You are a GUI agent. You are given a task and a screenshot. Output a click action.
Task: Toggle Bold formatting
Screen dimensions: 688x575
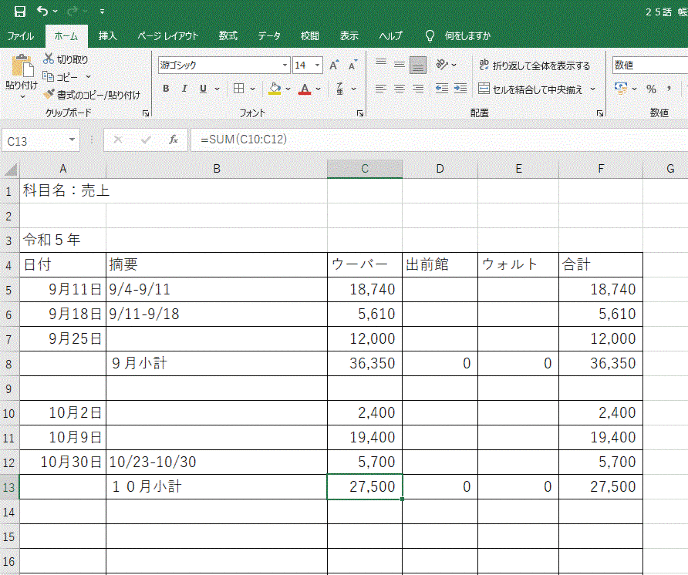[165, 89]
